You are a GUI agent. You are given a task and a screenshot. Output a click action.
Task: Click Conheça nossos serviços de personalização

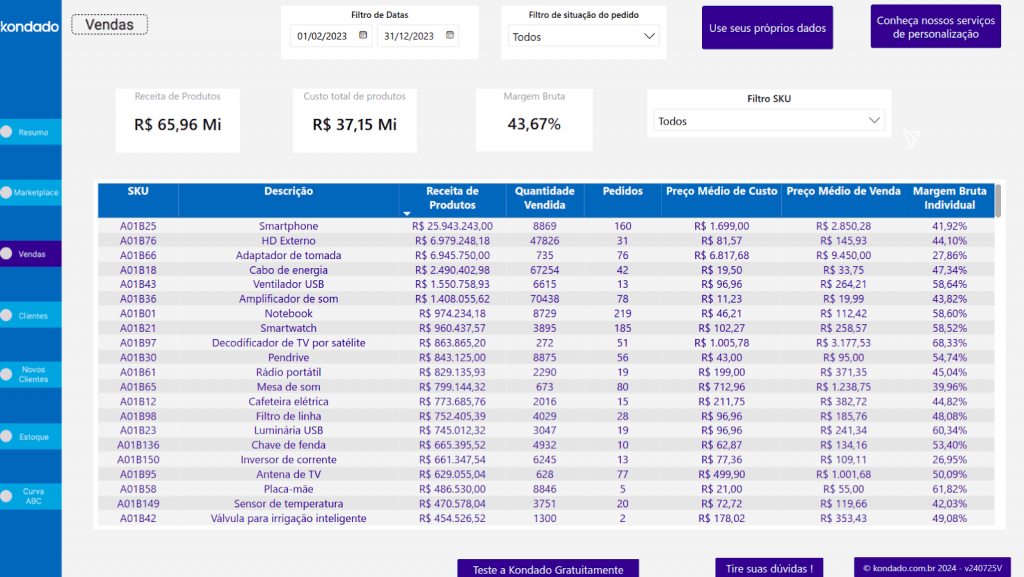pos(935,27)
